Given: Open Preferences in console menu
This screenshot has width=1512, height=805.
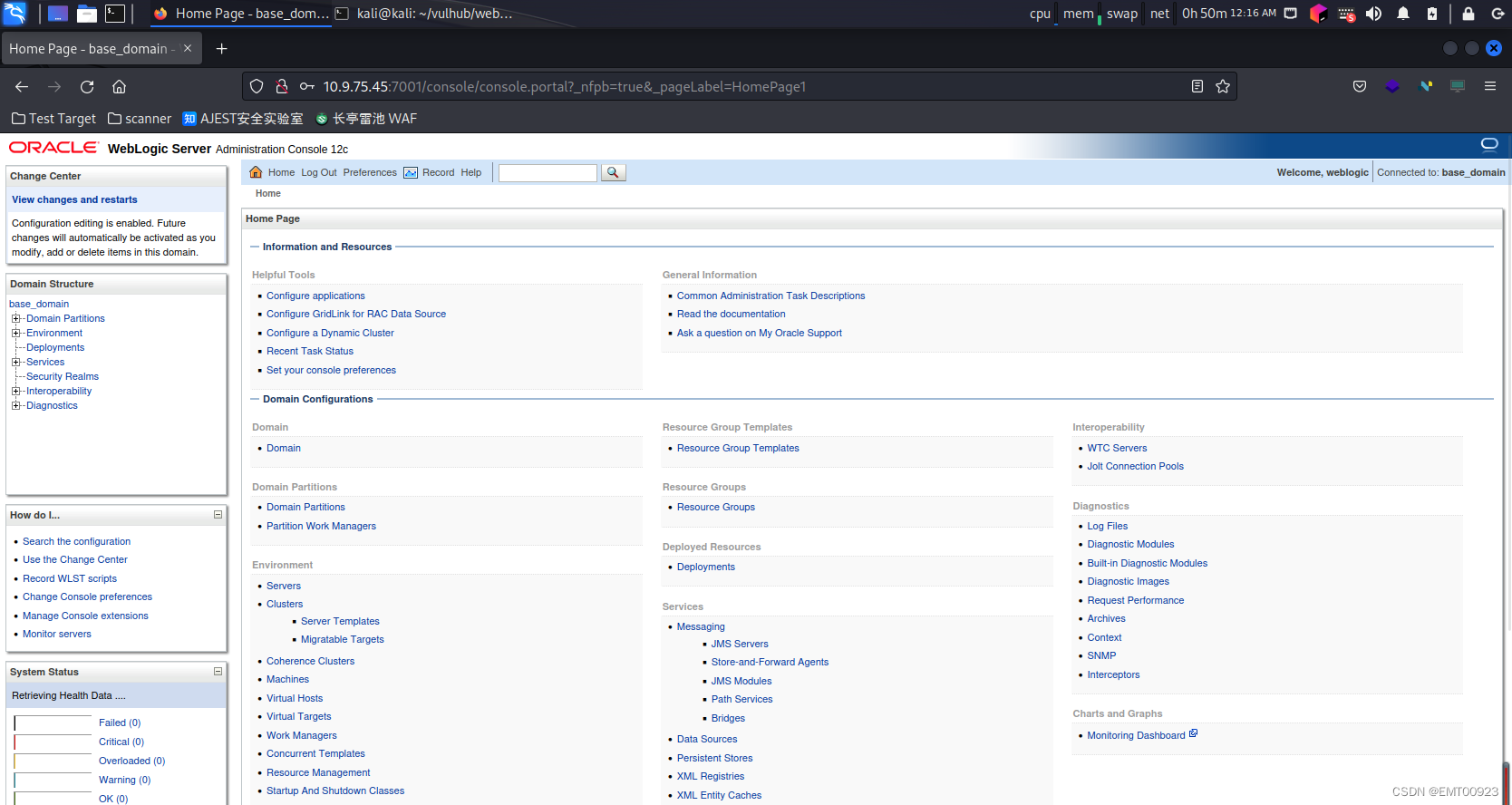Looking at the screenshot, I should point(370,172).
